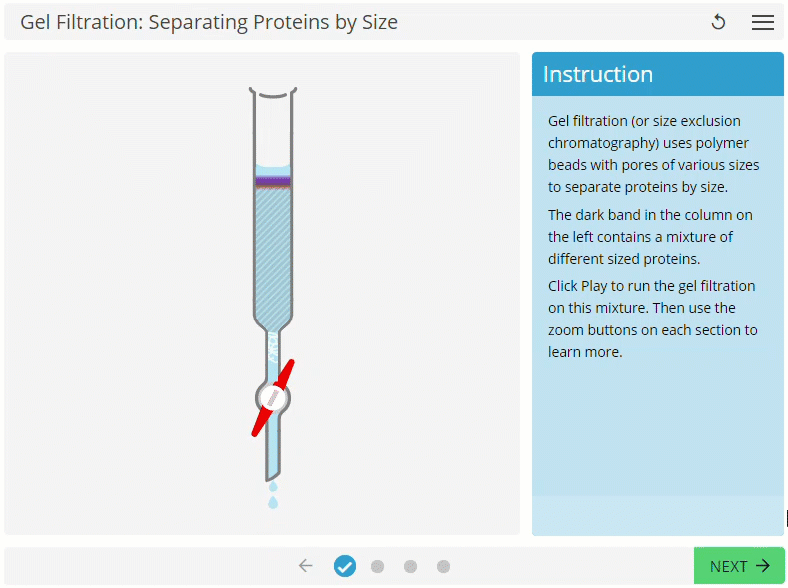Click the purple protein band in column

point(273,181)
